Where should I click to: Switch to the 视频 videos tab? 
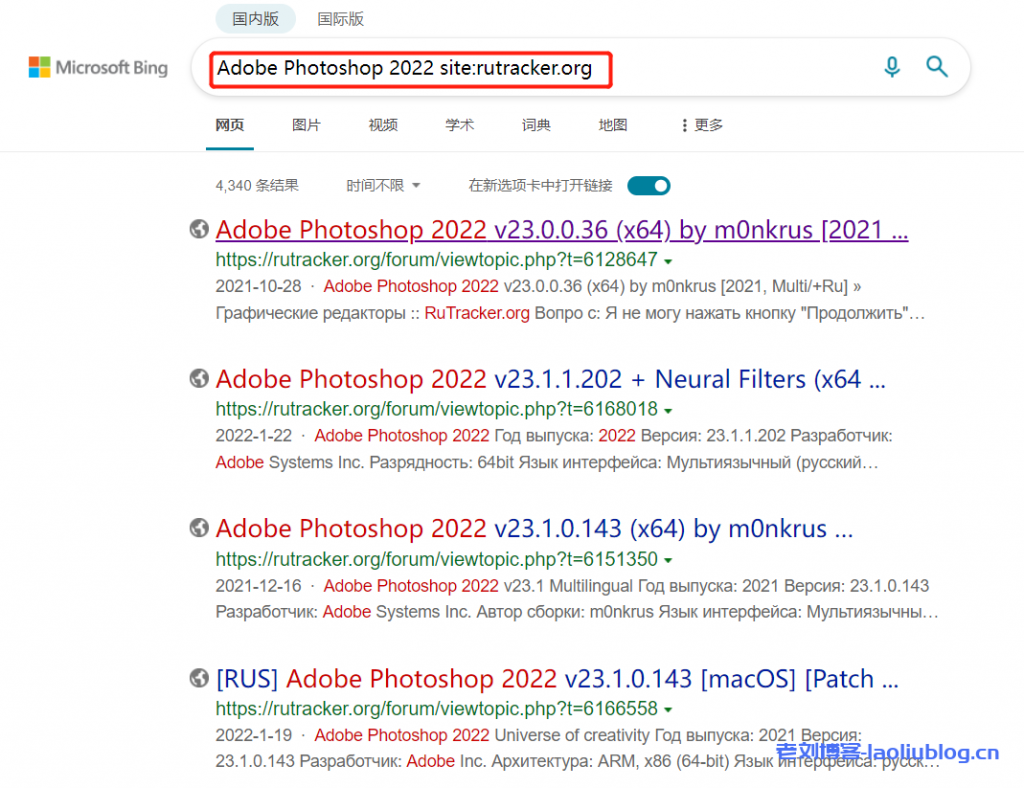click(x=382, y=125)
